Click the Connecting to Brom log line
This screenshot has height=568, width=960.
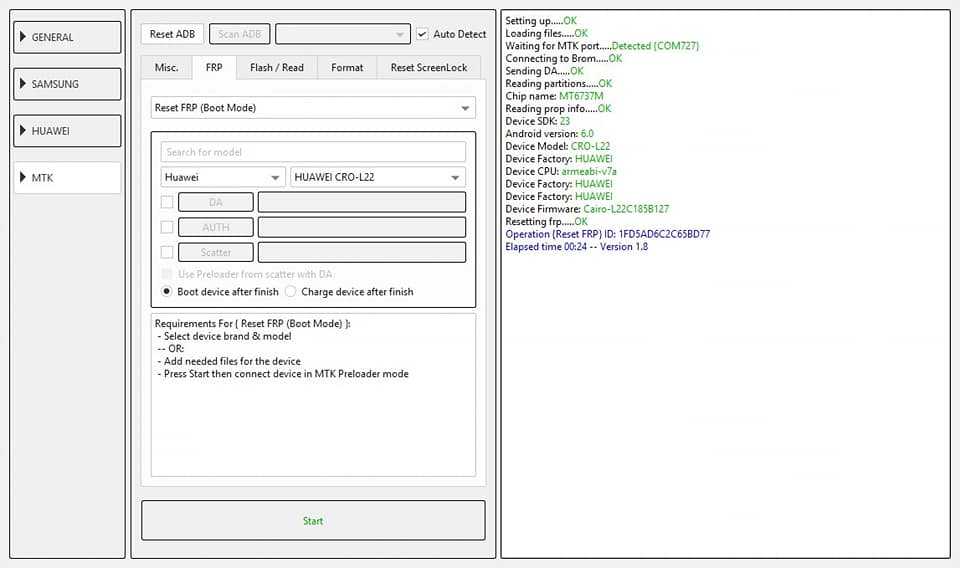[x=563, y=58]
